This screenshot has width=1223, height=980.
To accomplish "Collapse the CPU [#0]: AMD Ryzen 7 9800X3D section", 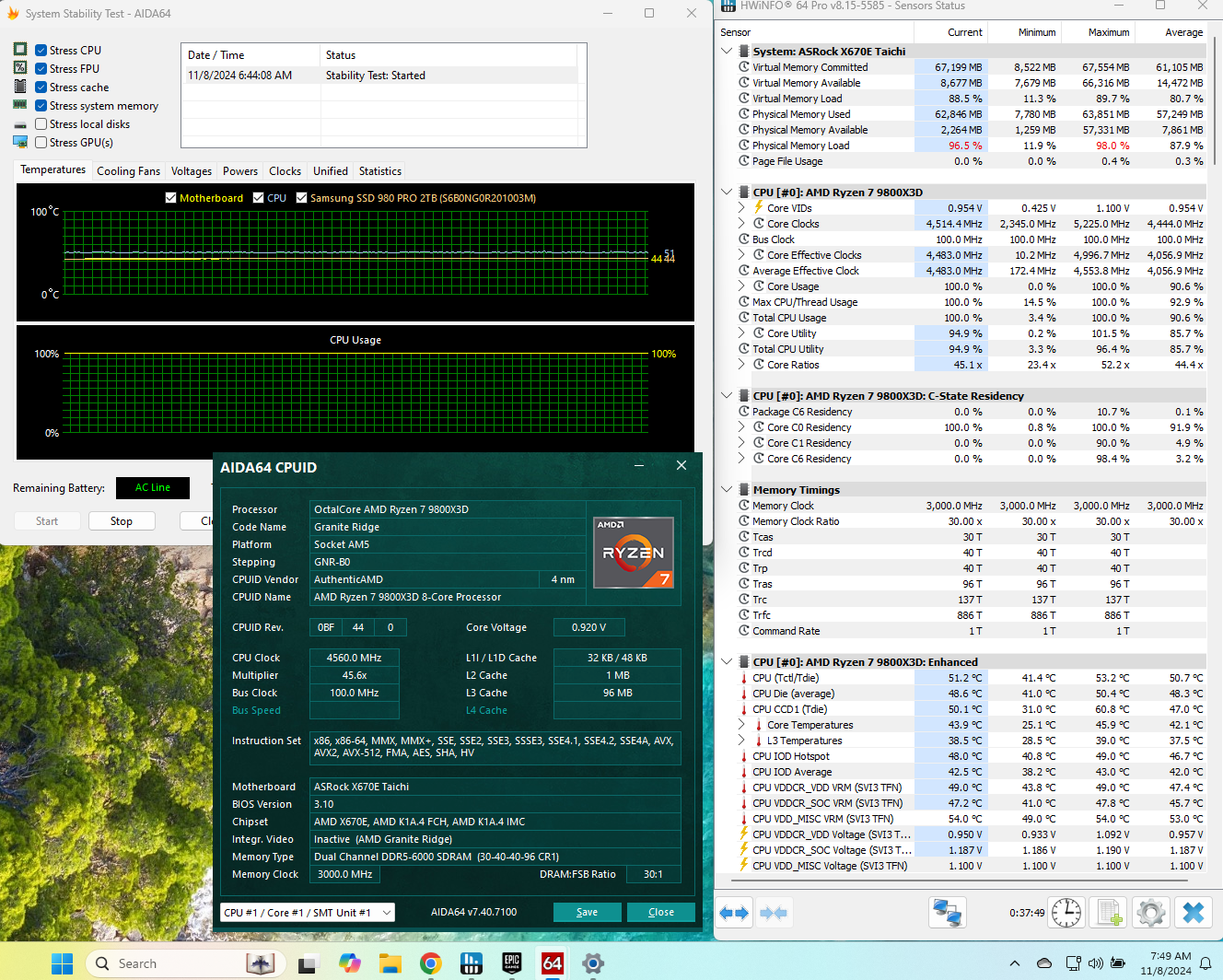I will tap(727, 192).
